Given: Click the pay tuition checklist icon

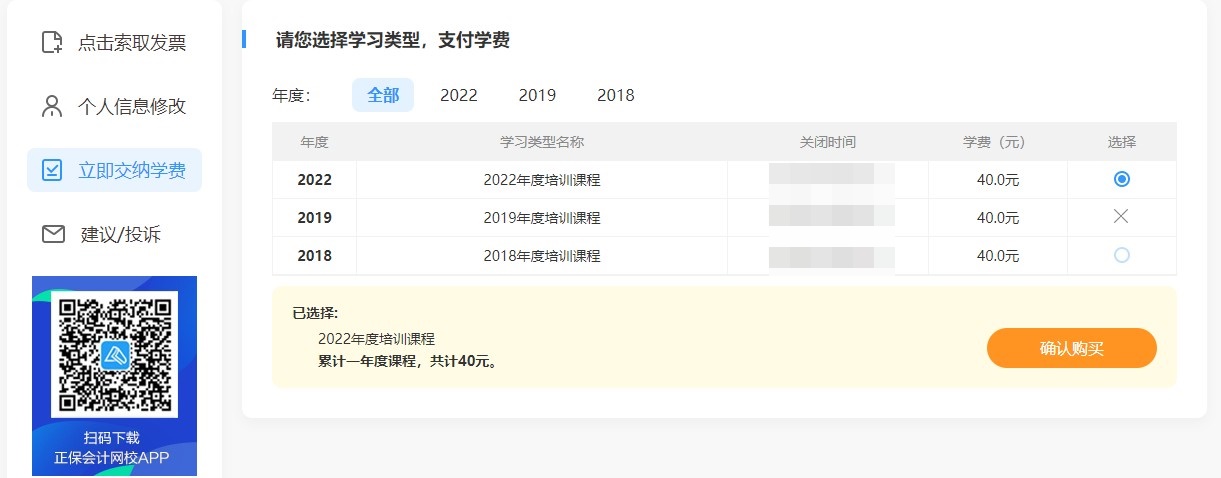Looking at the screenshot, I should tap(52, 170).
